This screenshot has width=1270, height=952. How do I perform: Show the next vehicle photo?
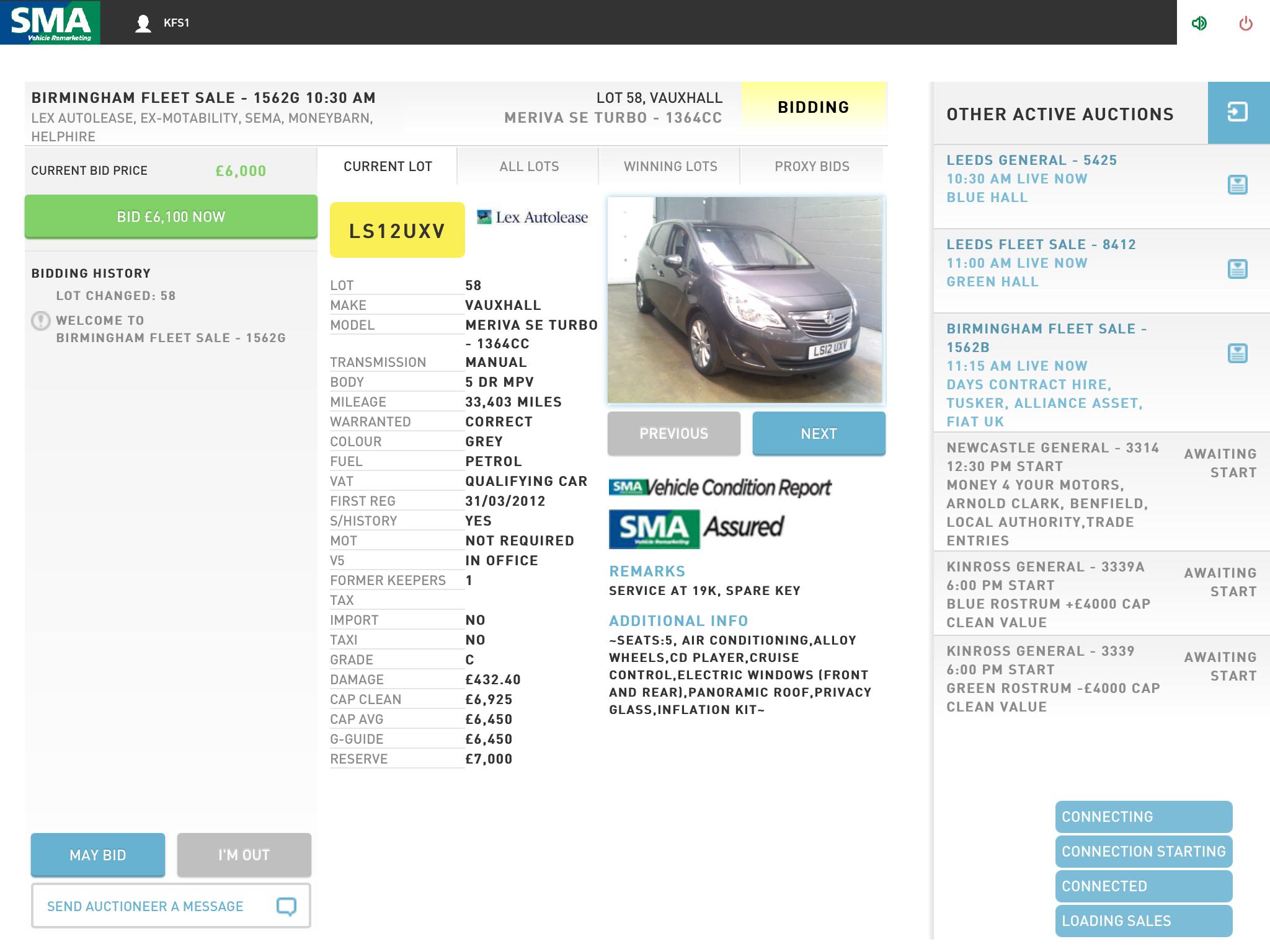[x=819, y=433]
